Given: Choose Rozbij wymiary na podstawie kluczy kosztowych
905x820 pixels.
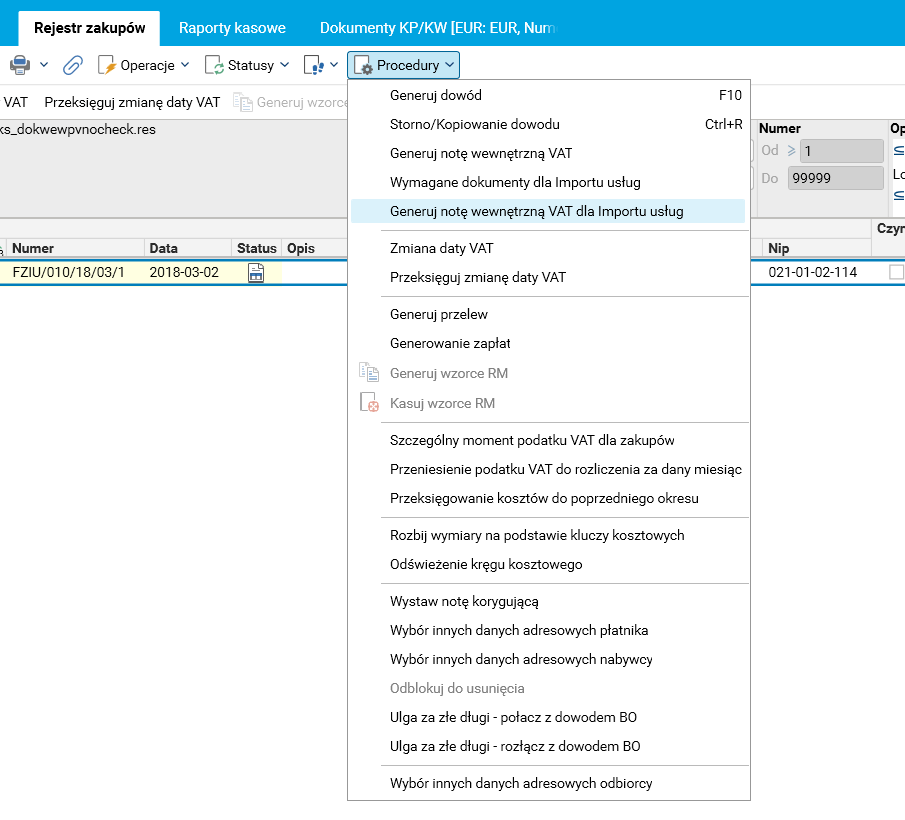Looking at the screenshot, I should [x=548, y=535].
